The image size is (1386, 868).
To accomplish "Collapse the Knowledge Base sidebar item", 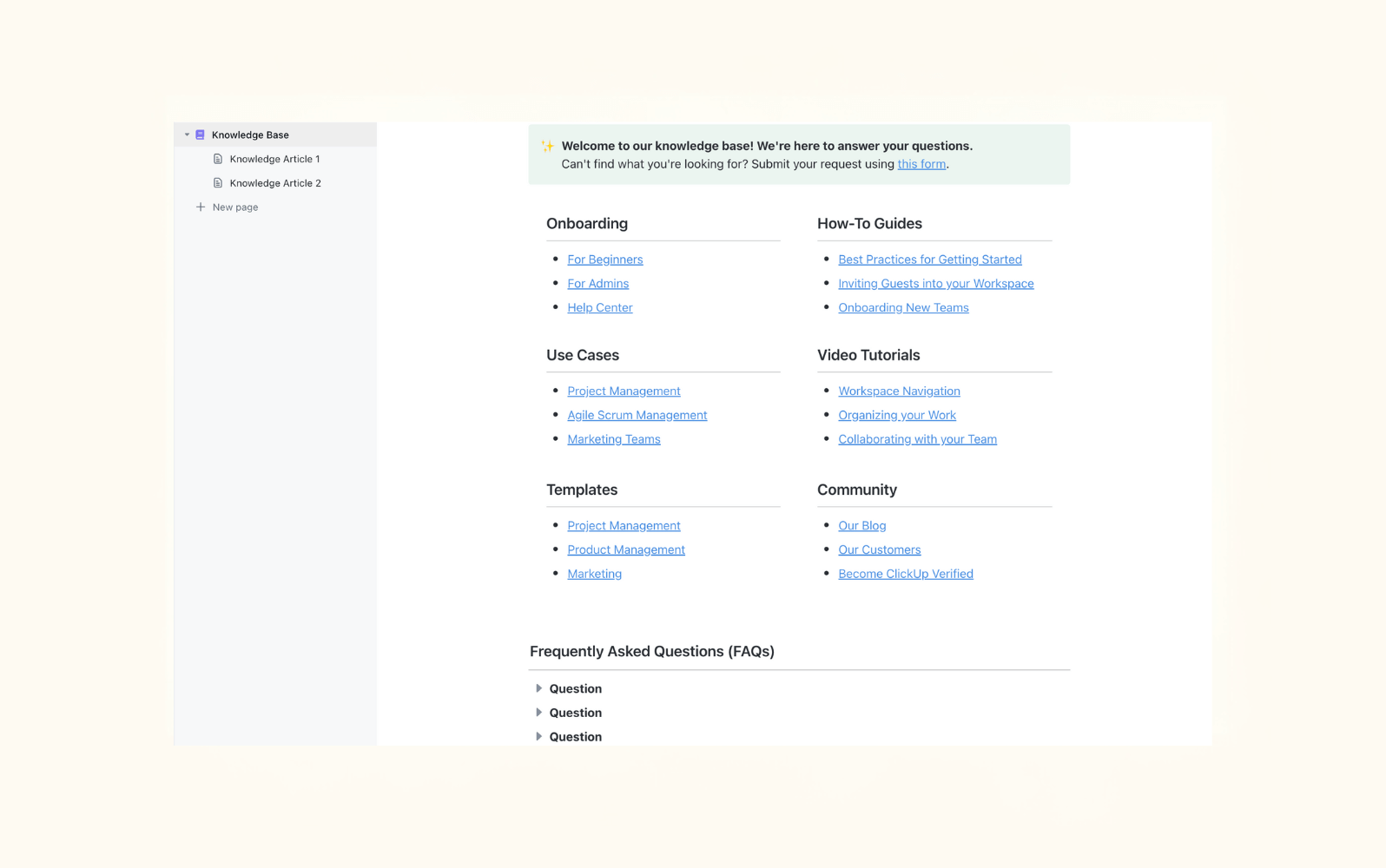I will click(x=186, y=135).
